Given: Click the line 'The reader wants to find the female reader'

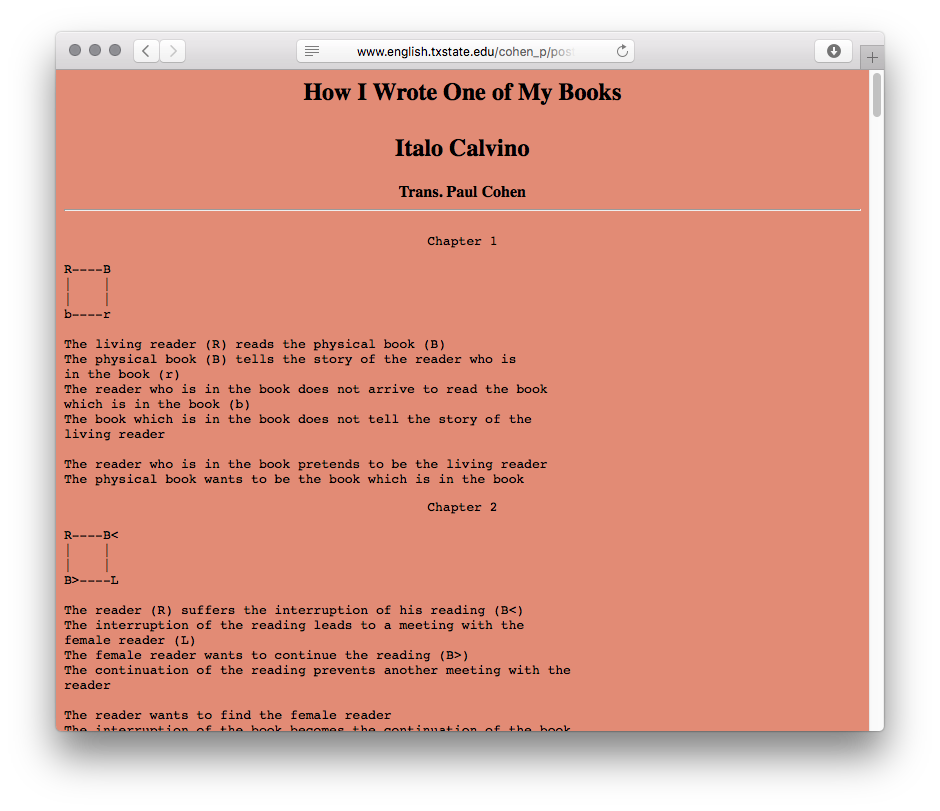Looking at the screenshot, I should [x=228, y=715].
